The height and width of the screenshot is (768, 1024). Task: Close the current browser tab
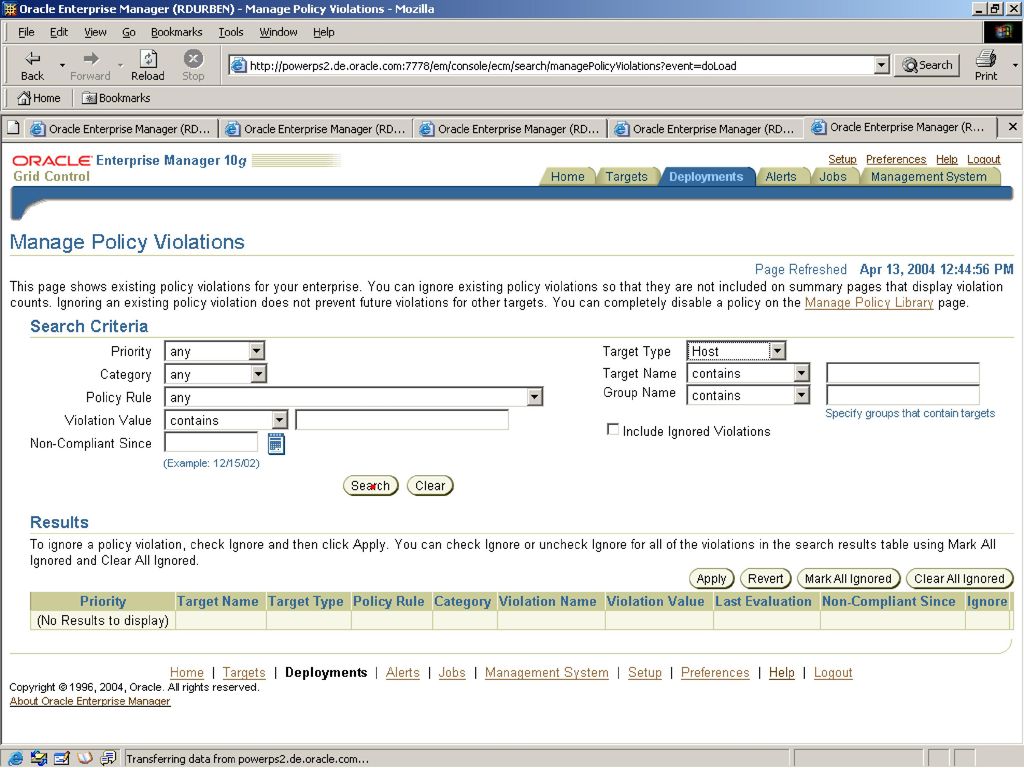(x=1012, y=127)
